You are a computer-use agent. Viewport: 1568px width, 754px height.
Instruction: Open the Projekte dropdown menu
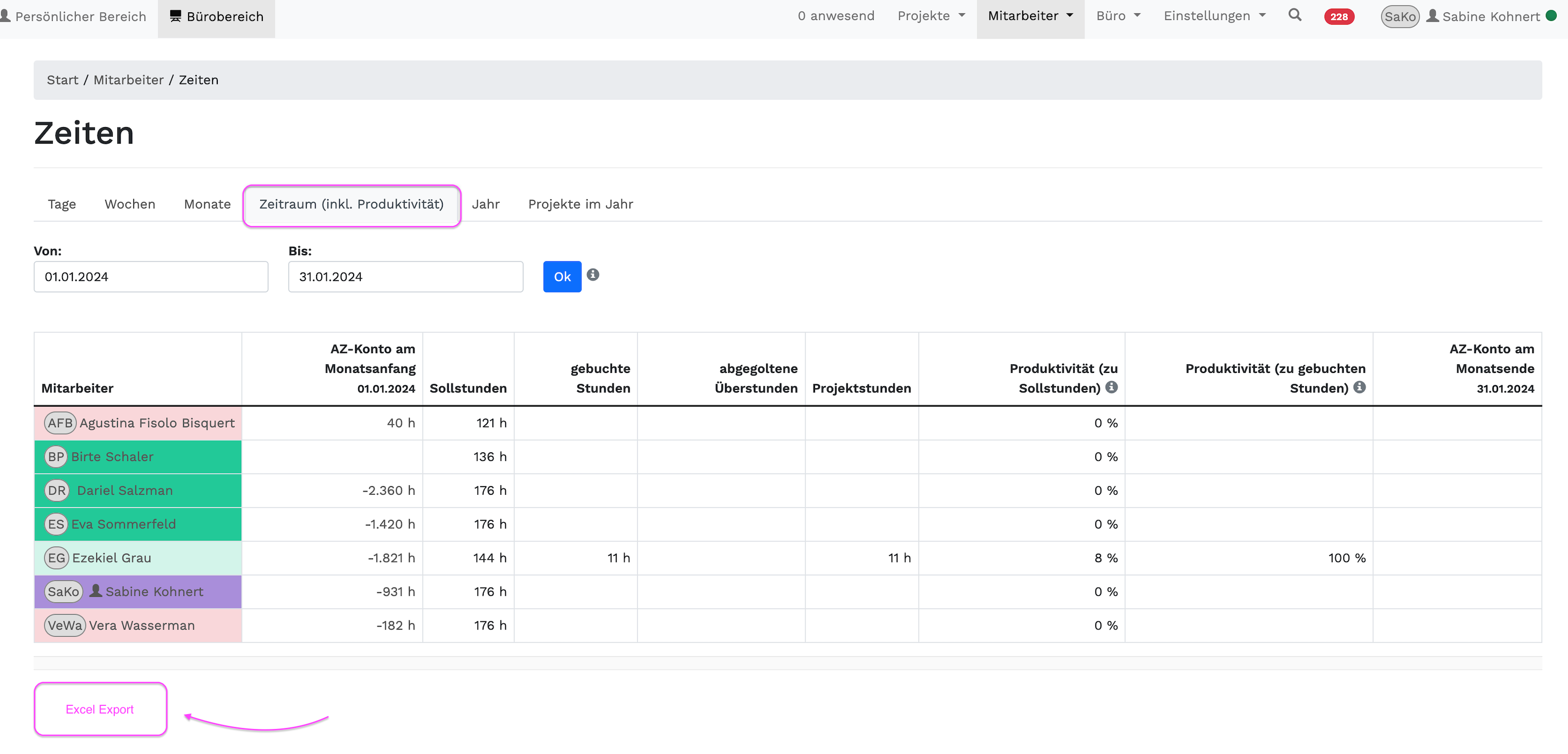931,16
